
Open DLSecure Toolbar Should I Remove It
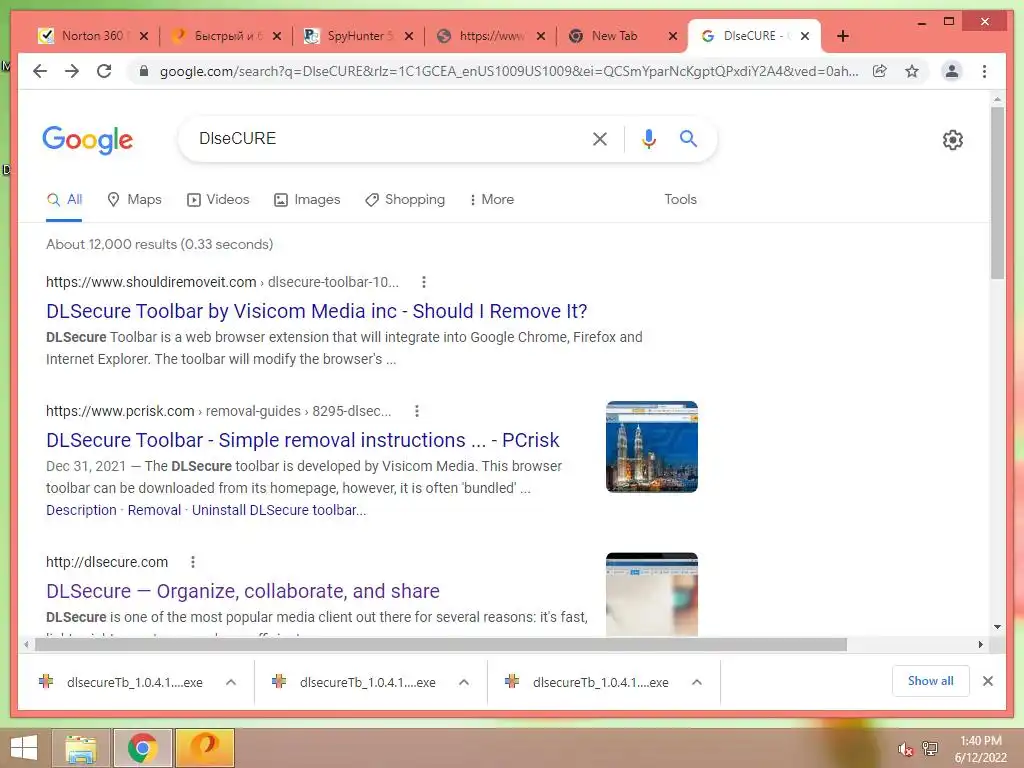point(317,311)
